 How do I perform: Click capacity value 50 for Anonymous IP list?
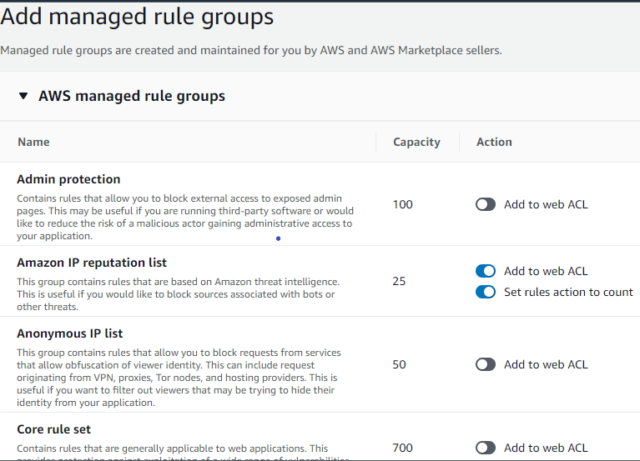[x=399, y=364]
